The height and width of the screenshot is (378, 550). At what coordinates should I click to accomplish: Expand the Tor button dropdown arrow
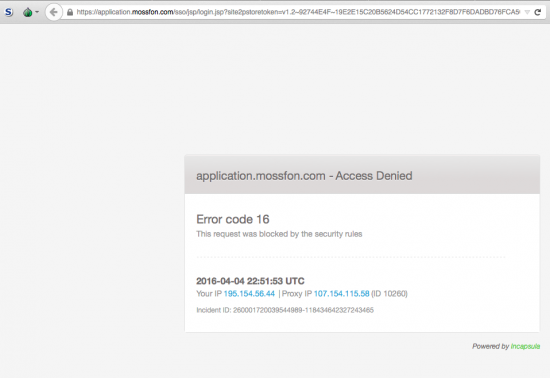37,12
